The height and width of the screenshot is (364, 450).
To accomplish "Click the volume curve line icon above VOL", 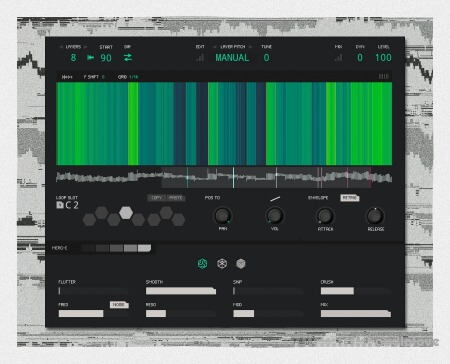I will [275, 199].
